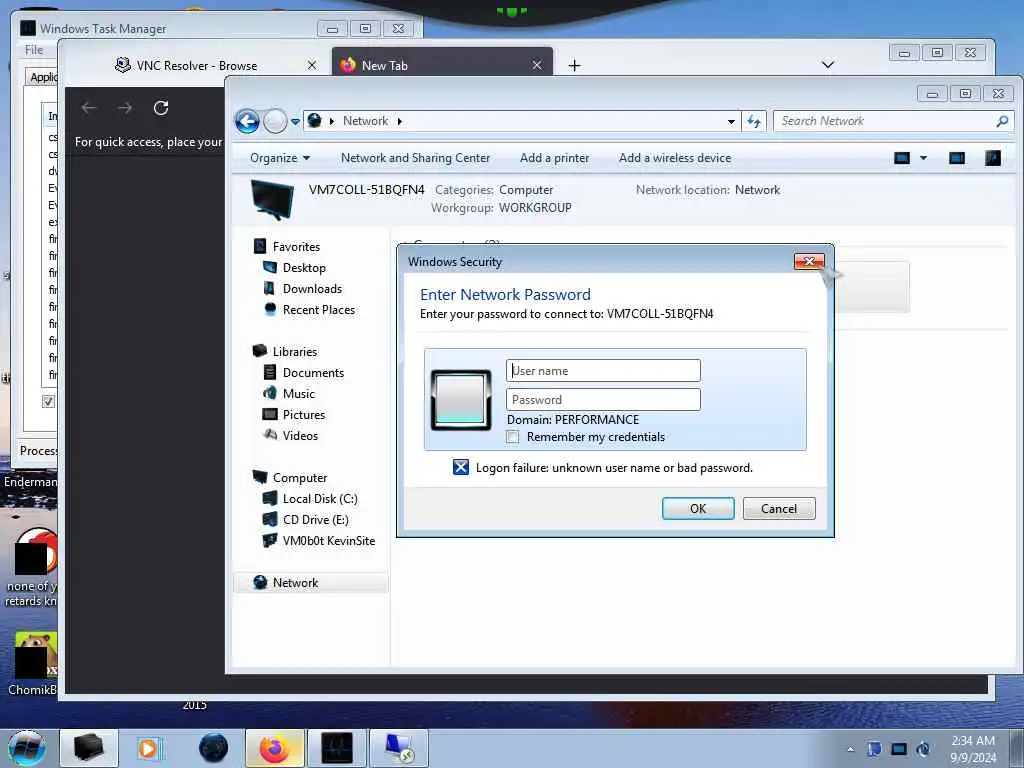Open Network and Sharing Center
1024x768 pixels.
pos(415,158)
